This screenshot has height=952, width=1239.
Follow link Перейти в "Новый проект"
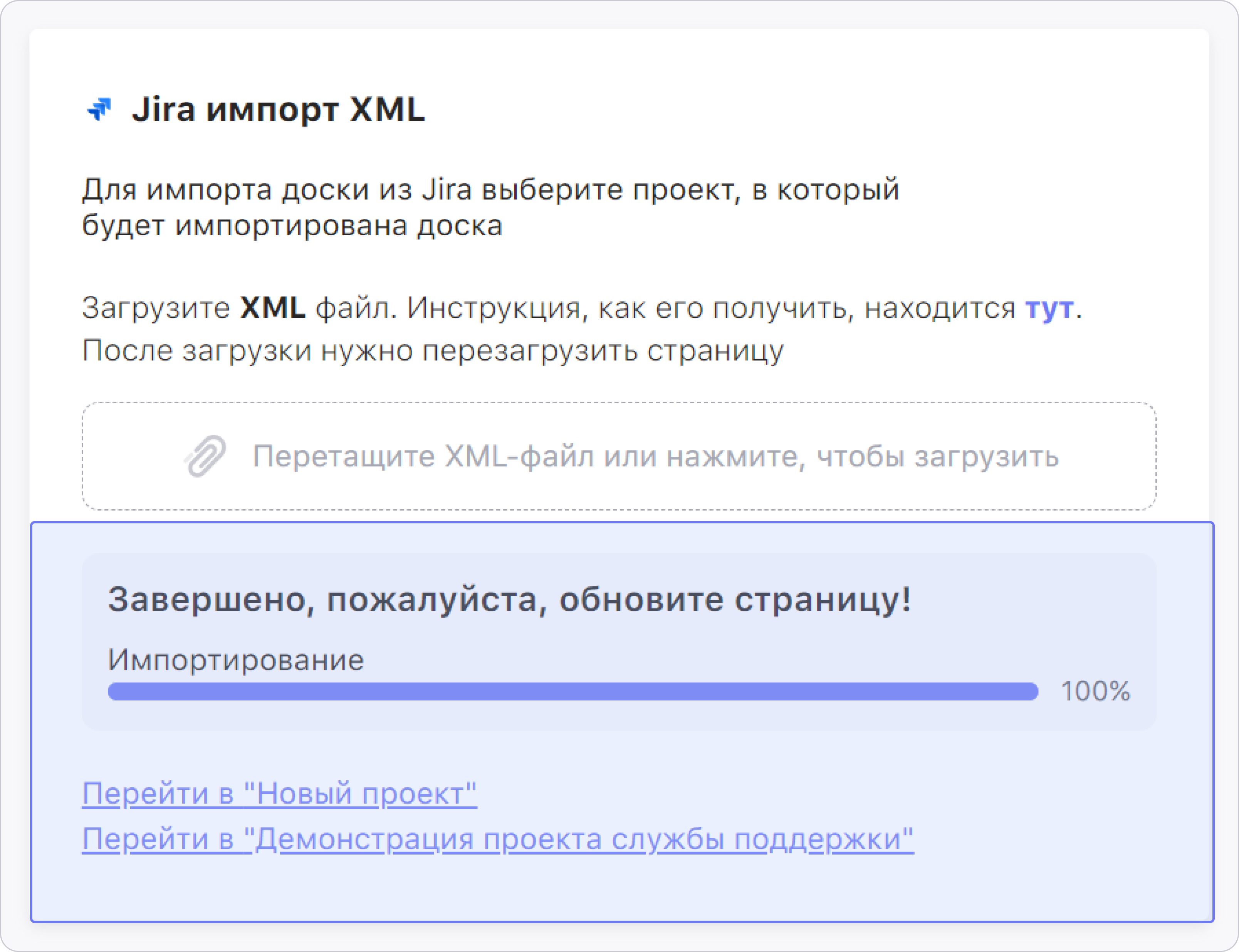(x=279, y=793)
